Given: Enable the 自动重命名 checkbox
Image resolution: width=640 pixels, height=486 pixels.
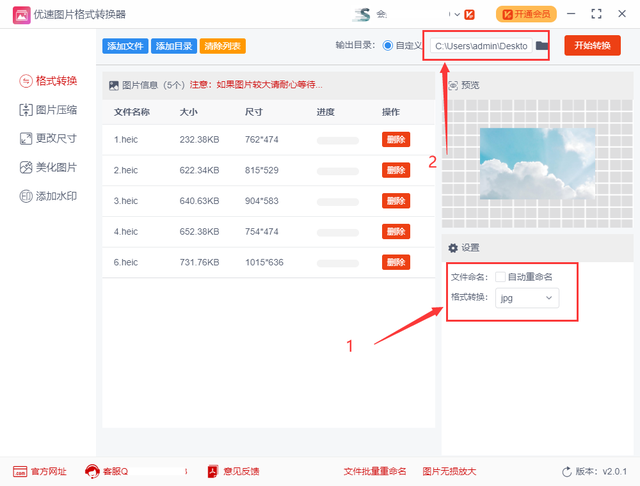Looking at the screenshot, I should point(500,277).
